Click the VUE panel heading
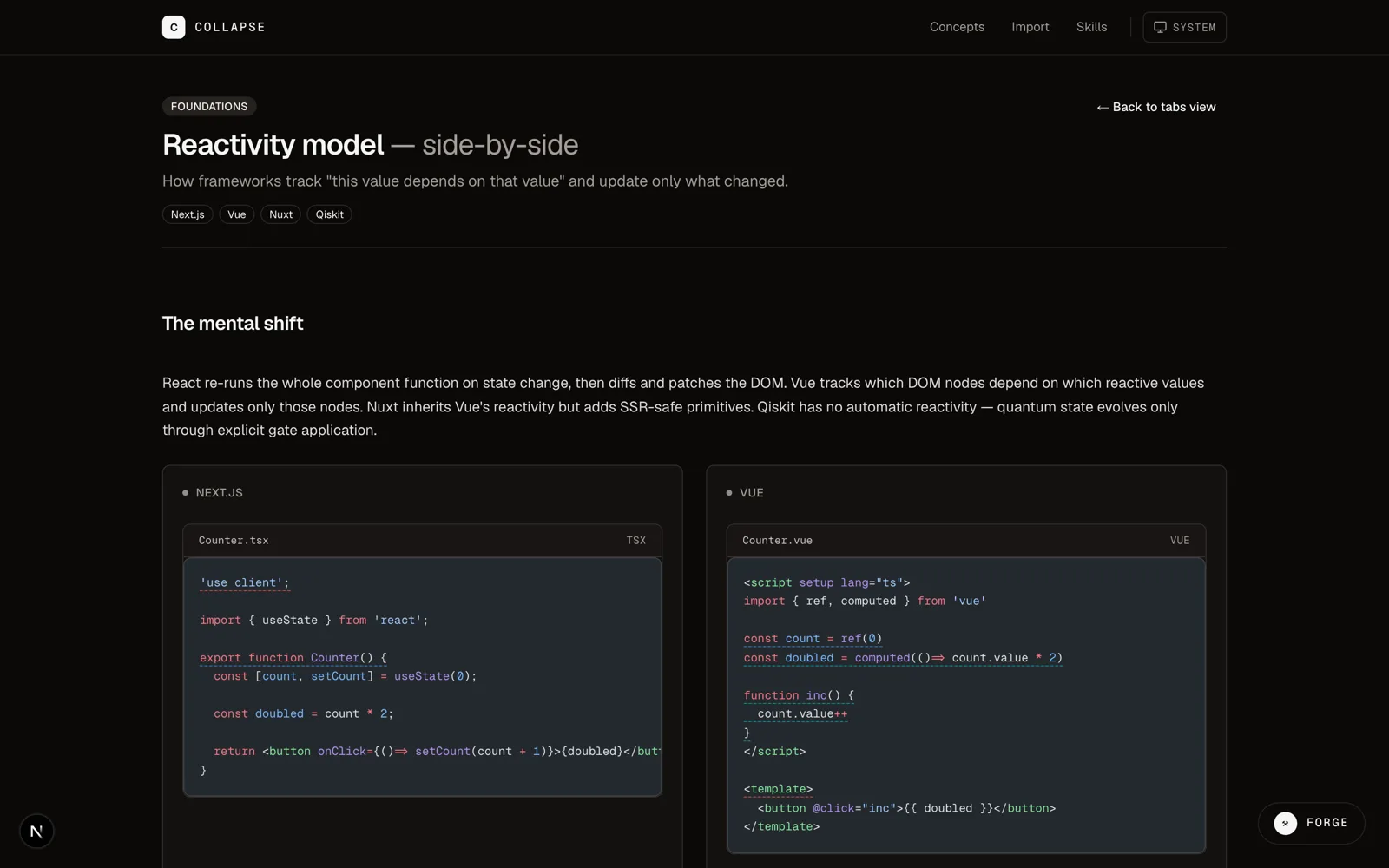Screen dimensions: 1389x868 (x=752, y=492)
